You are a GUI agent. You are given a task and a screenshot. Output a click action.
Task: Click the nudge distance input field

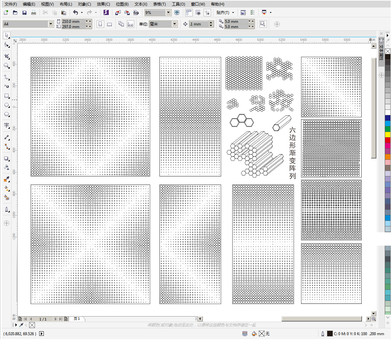tap(199, 24)
